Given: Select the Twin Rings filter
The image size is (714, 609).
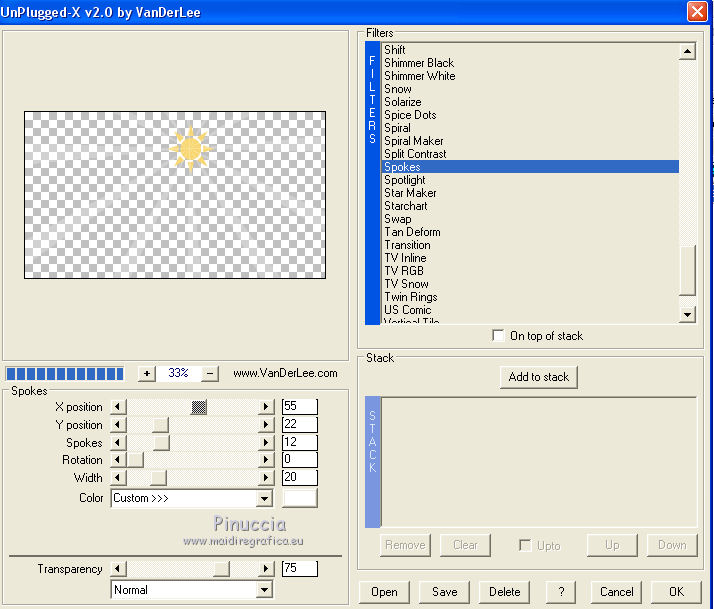Looking at the screenshot, I should coord(410,297).
